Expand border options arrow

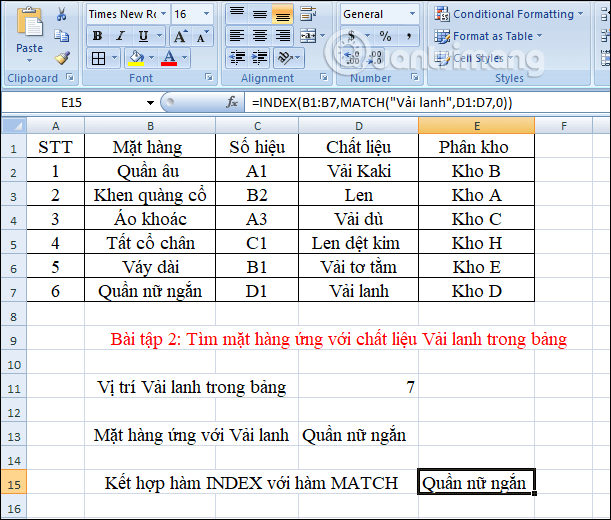pos(115,58)
